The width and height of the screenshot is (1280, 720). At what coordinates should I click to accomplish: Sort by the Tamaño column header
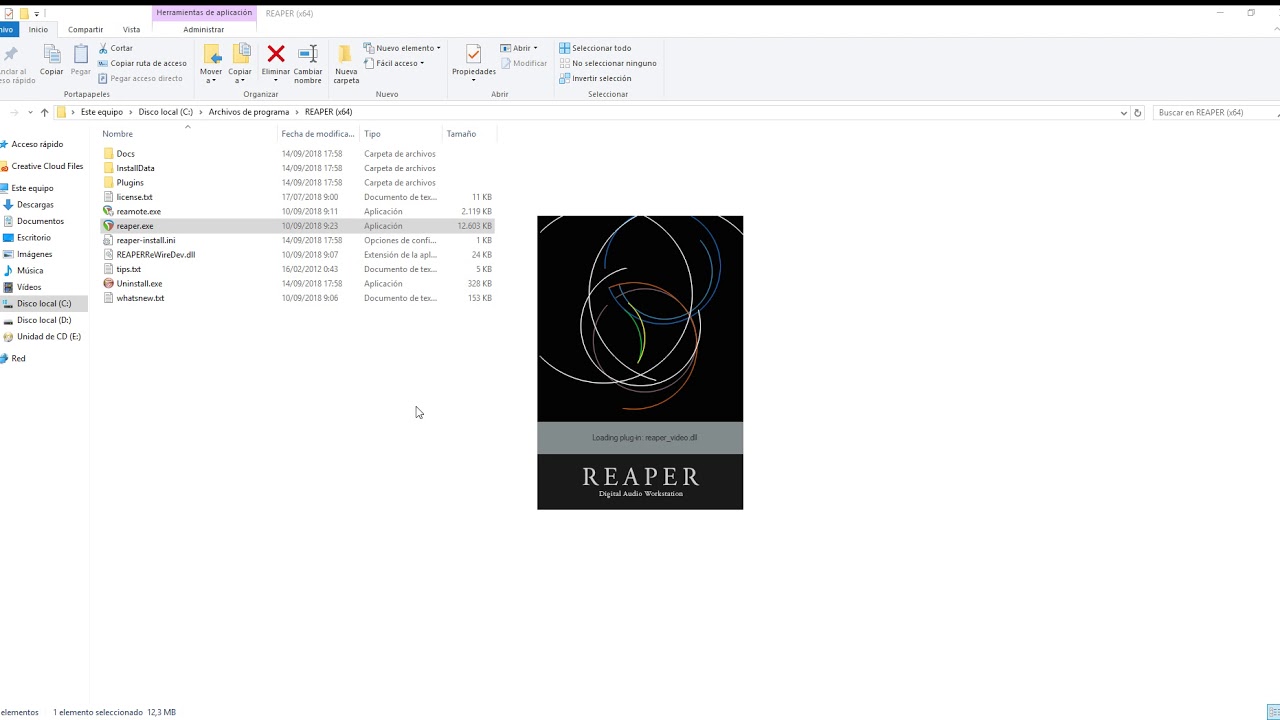coord(469,134)
